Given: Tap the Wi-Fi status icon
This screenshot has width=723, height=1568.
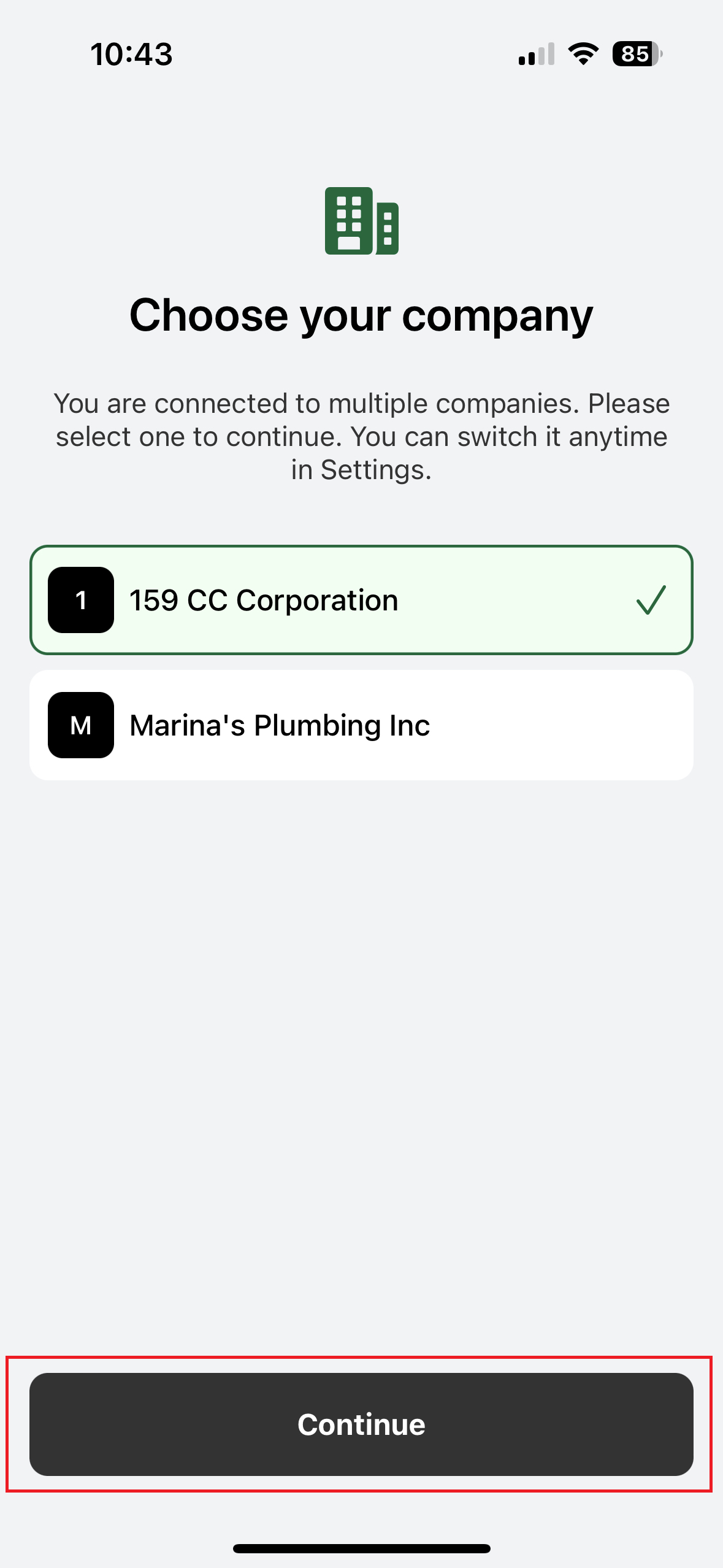Looking at the screenshot, I should click(x=583, y=54).
